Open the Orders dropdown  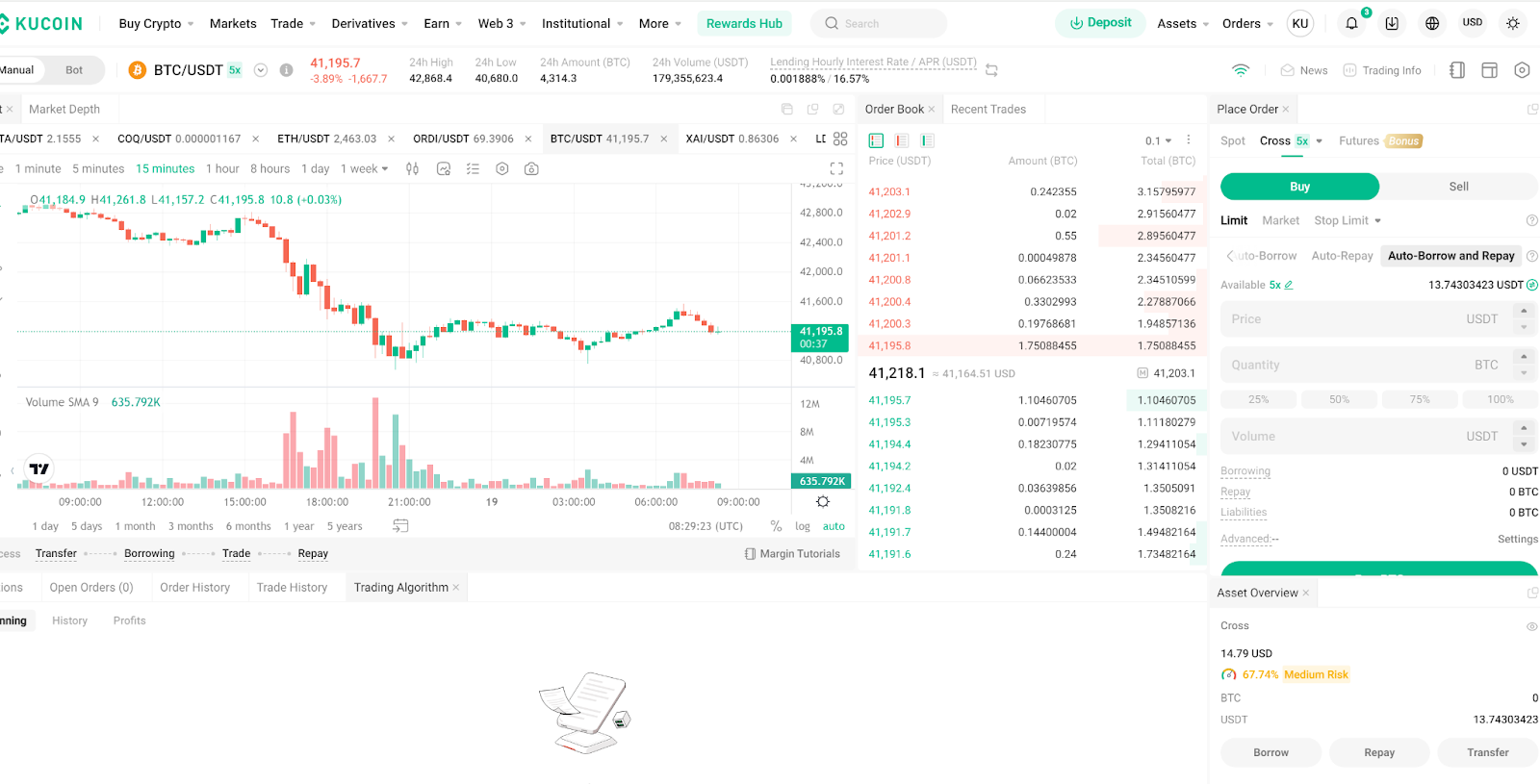point(1247,23)
